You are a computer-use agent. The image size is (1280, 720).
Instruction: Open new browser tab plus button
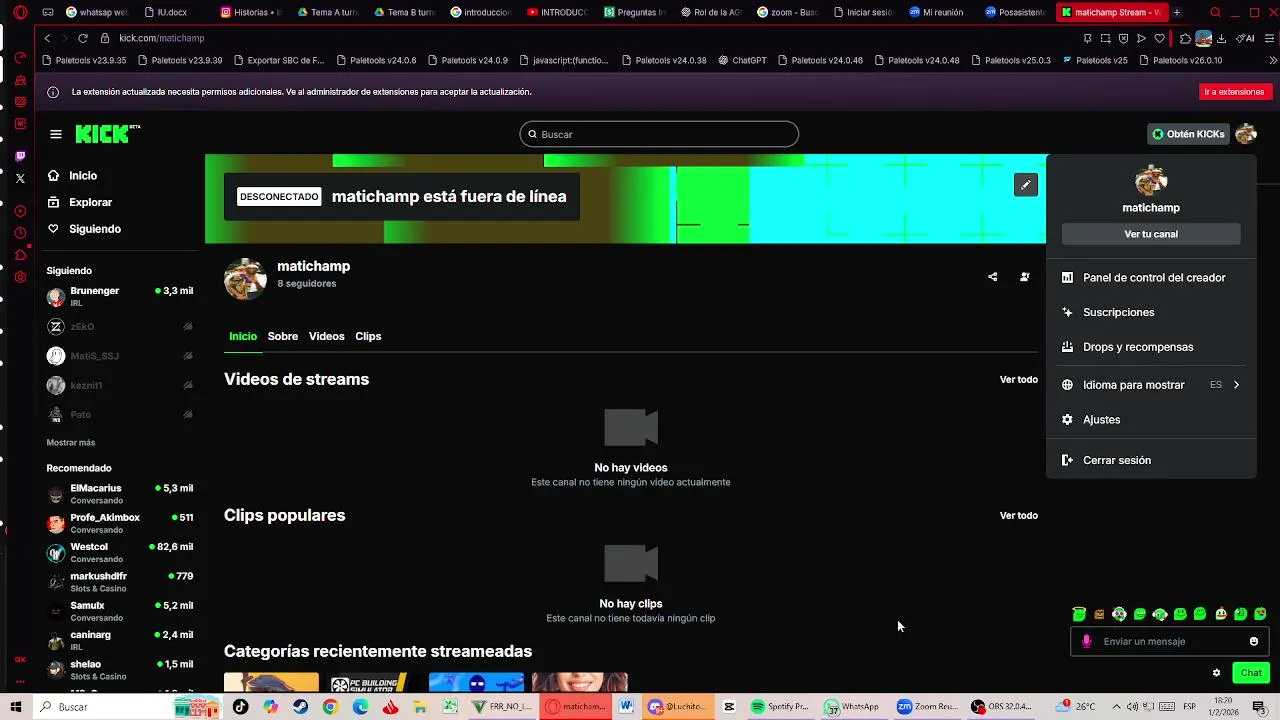[1177, 13]
